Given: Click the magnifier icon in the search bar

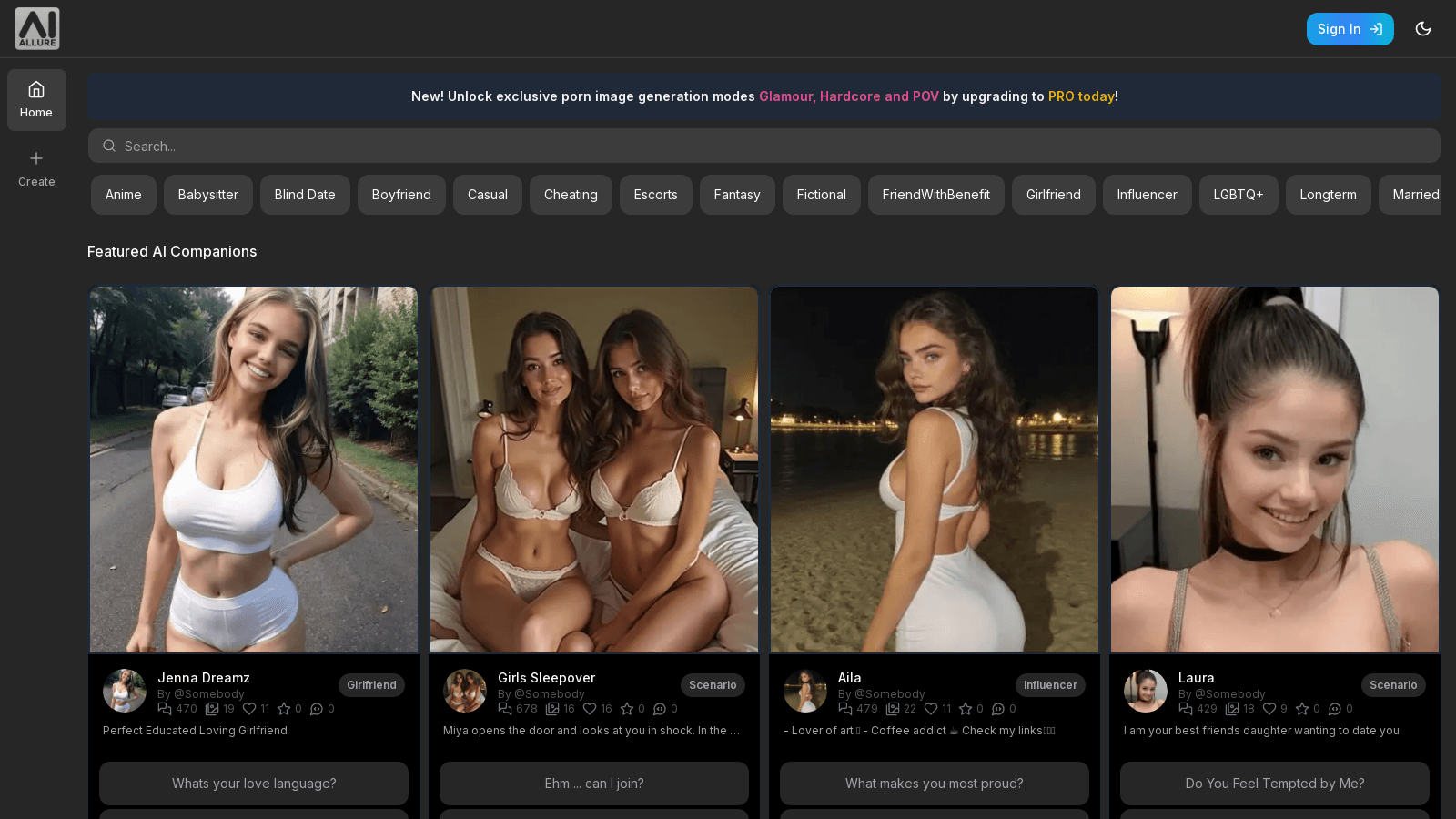Looking at the screenshot, I should [x=109, y=146].
